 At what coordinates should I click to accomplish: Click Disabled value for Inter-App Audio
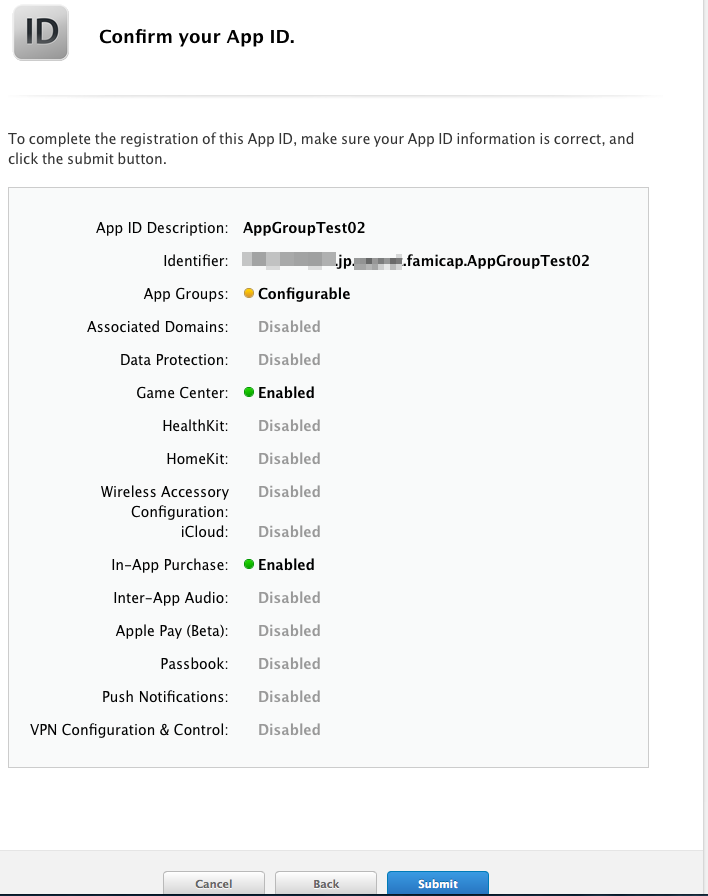click(289, 598)
